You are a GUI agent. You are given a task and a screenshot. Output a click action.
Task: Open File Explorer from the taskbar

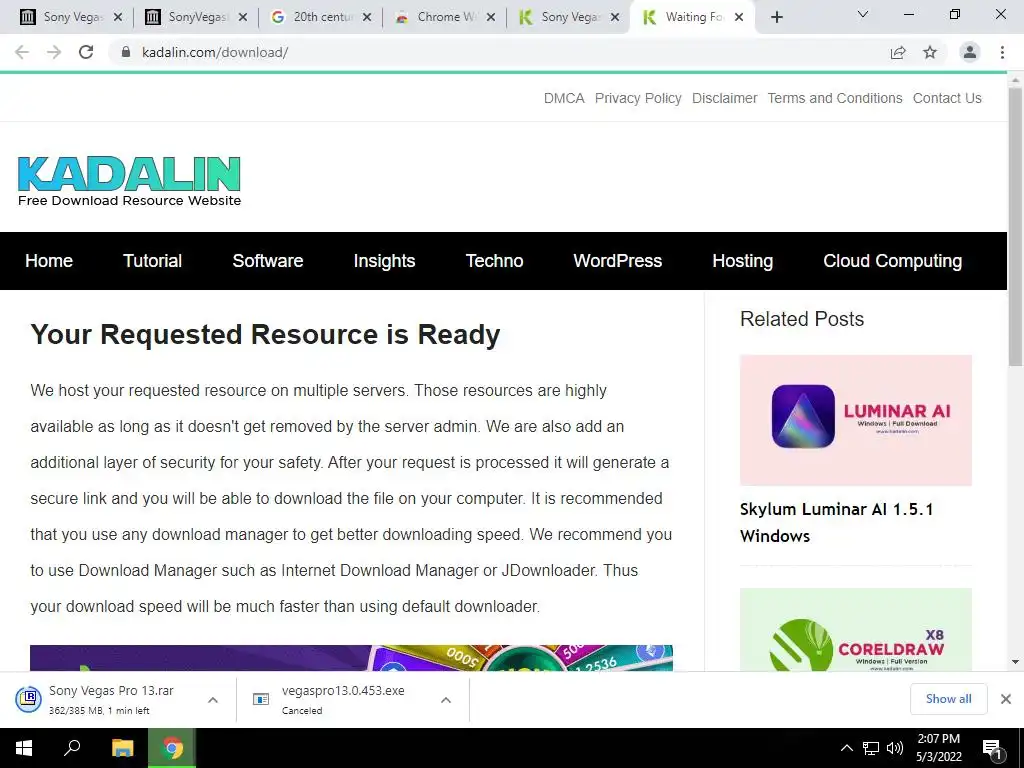122,748
